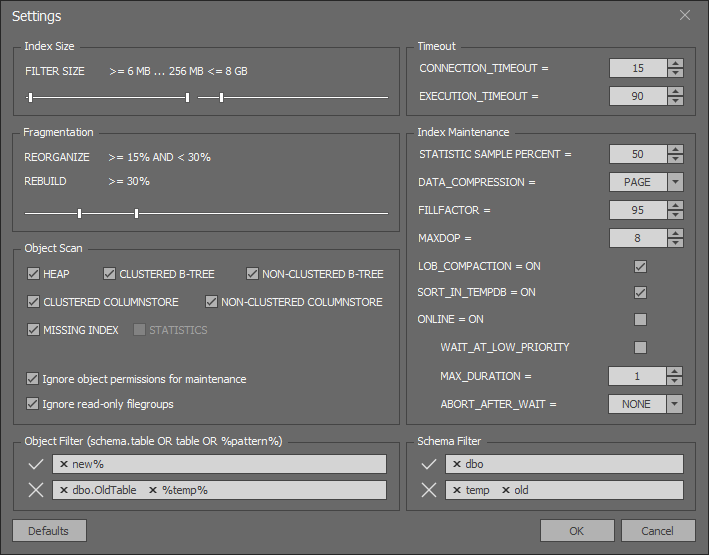Uncheck the HEAP object scan option
Viewport: 709px width, 555px height.
[x=33, y=274]
